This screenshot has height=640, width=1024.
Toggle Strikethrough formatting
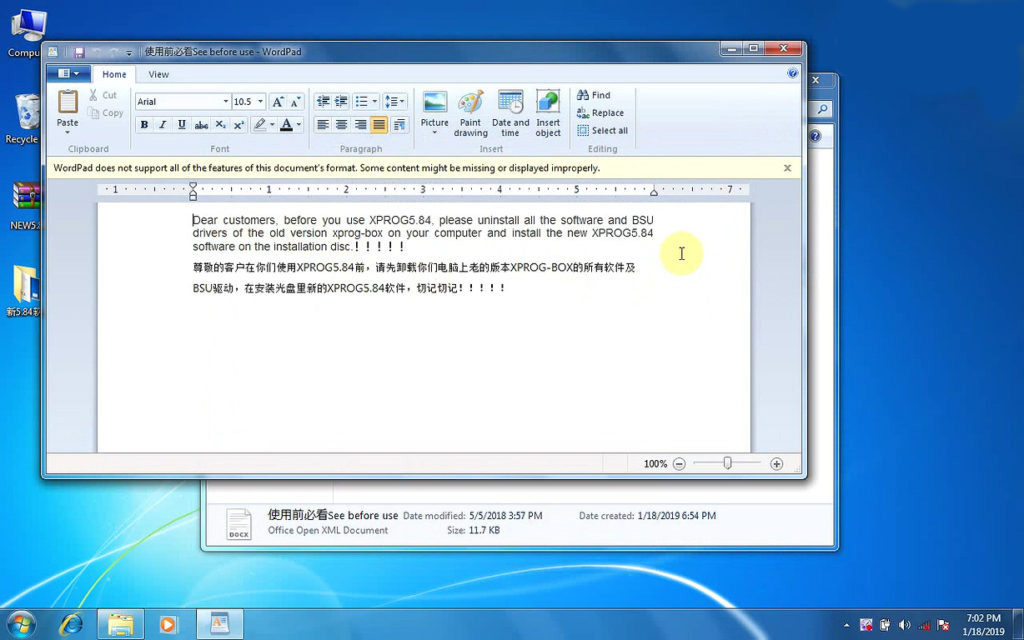click(201, 125)
